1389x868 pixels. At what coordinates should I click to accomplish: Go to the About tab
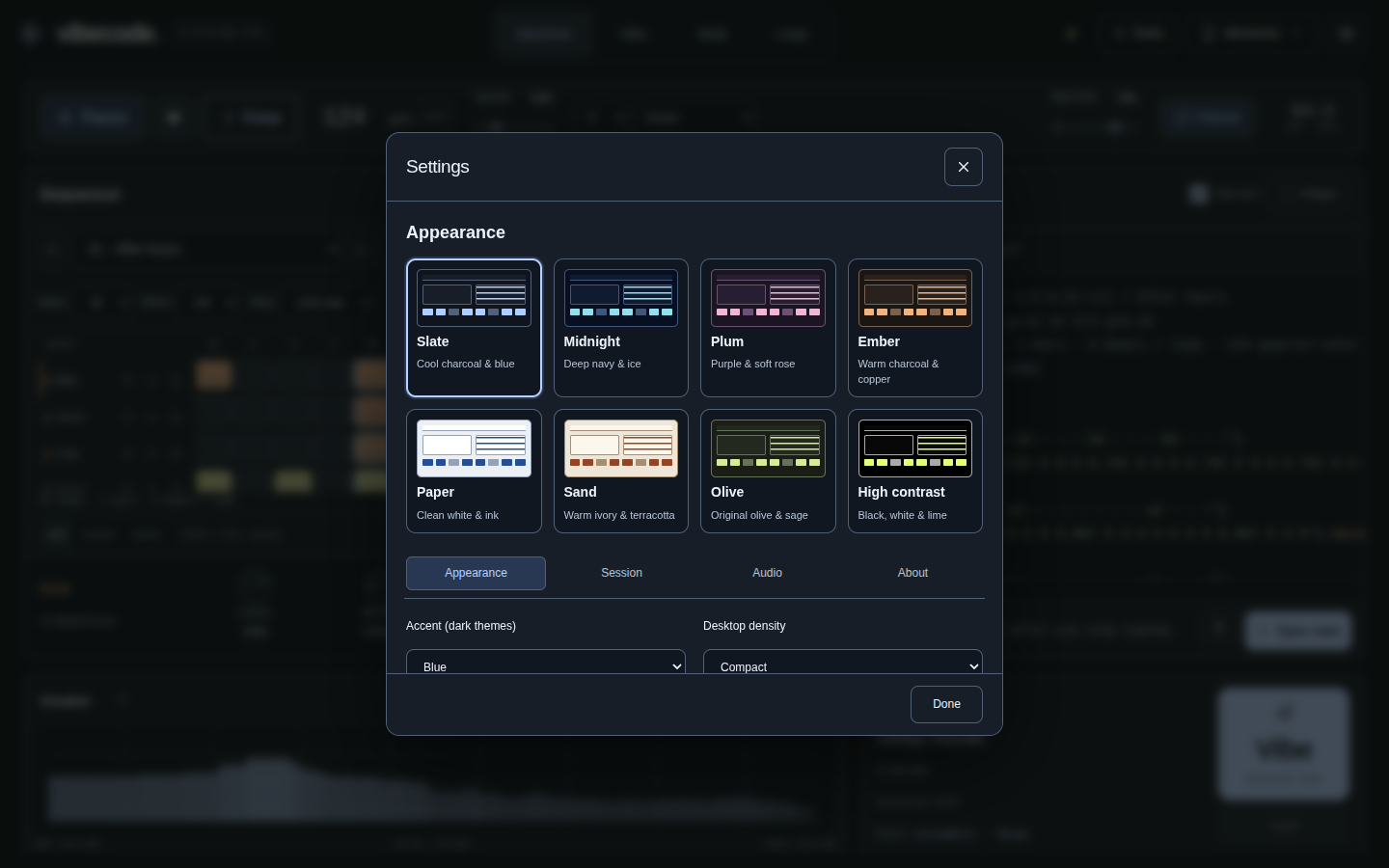pos(912,573)
